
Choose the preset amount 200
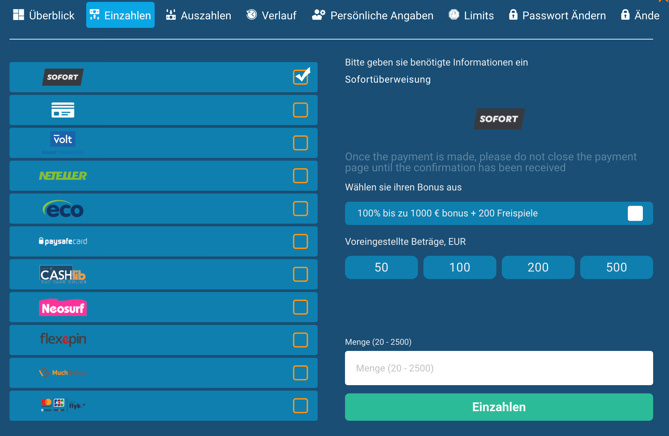pyautogui.click(x=538, y=267)
